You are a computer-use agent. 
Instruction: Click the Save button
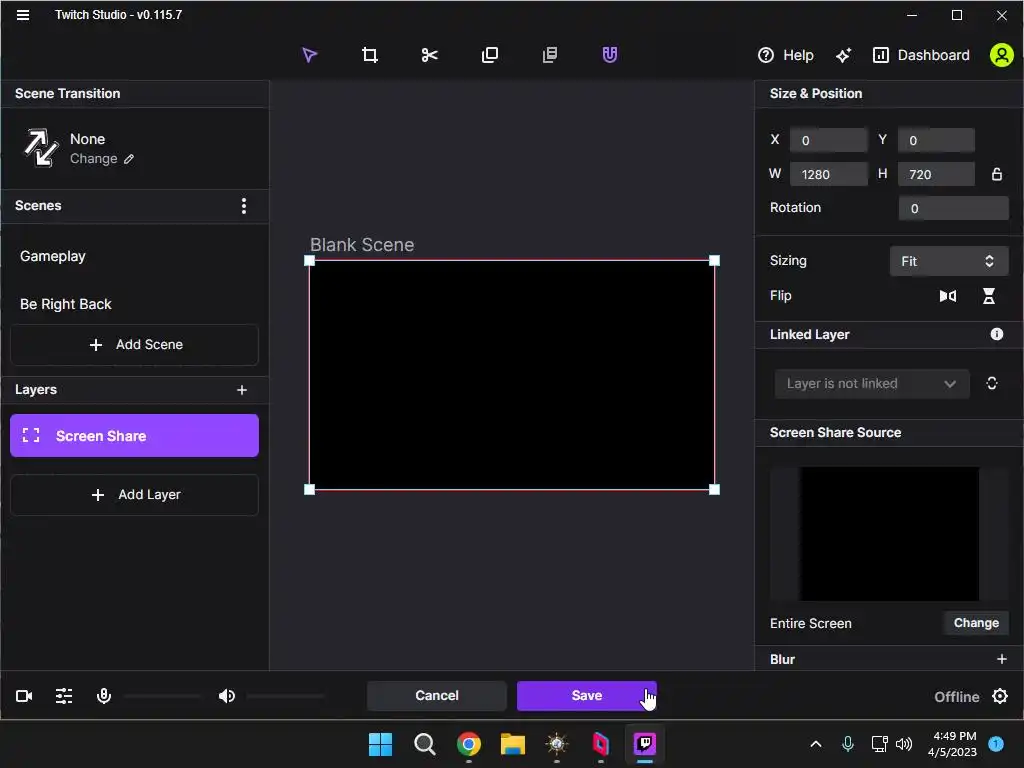coord(586,696)
